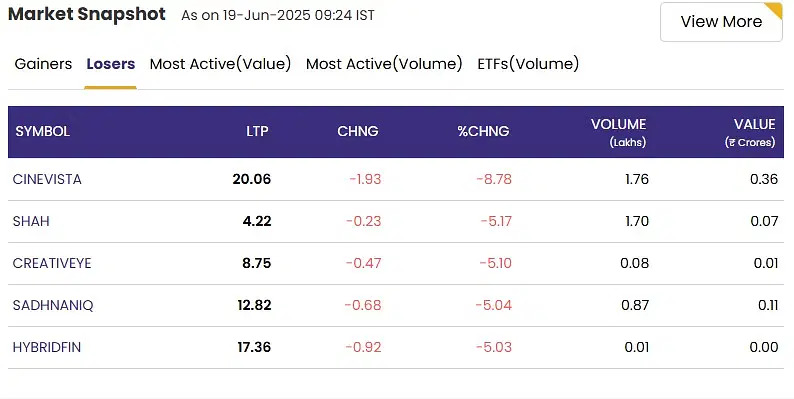Open the Most Active(Value) tab
The height and width of the screenshot is (399, 794).
(x=220, y=64)
